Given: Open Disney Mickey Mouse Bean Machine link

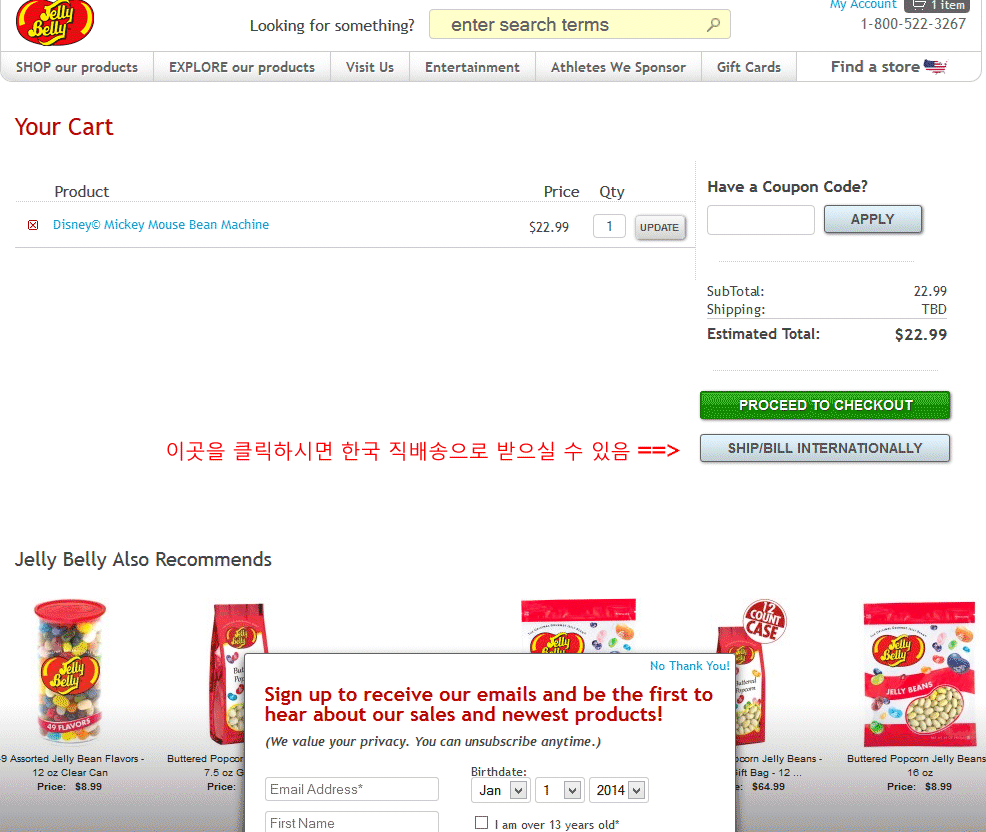Looking at the screenshot, I should pos(161,225).
